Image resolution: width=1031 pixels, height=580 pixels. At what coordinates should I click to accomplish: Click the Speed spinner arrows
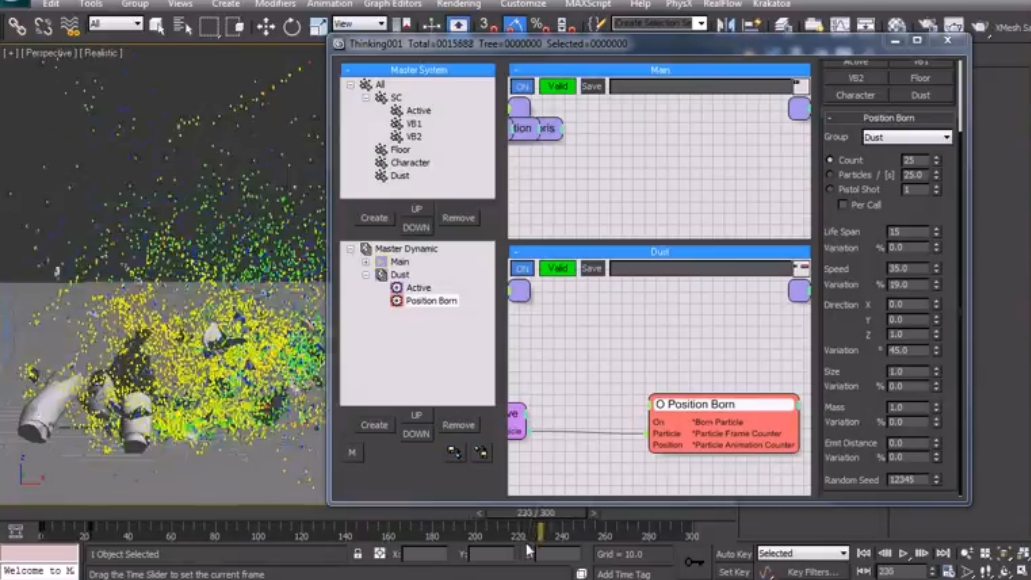pyautogui.click(x=936, y=269)
